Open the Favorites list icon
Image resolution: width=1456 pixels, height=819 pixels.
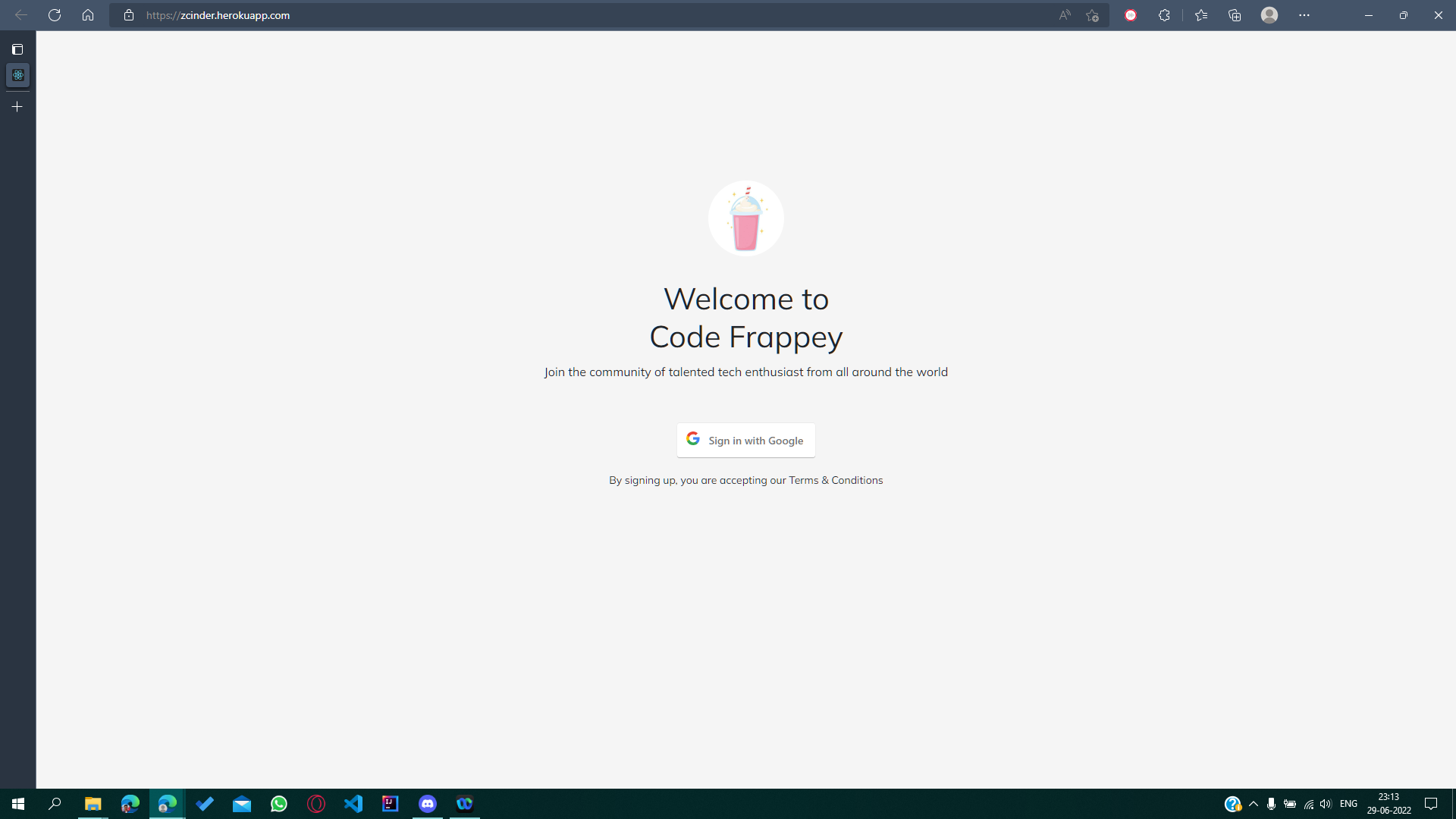pos(1201,14)
